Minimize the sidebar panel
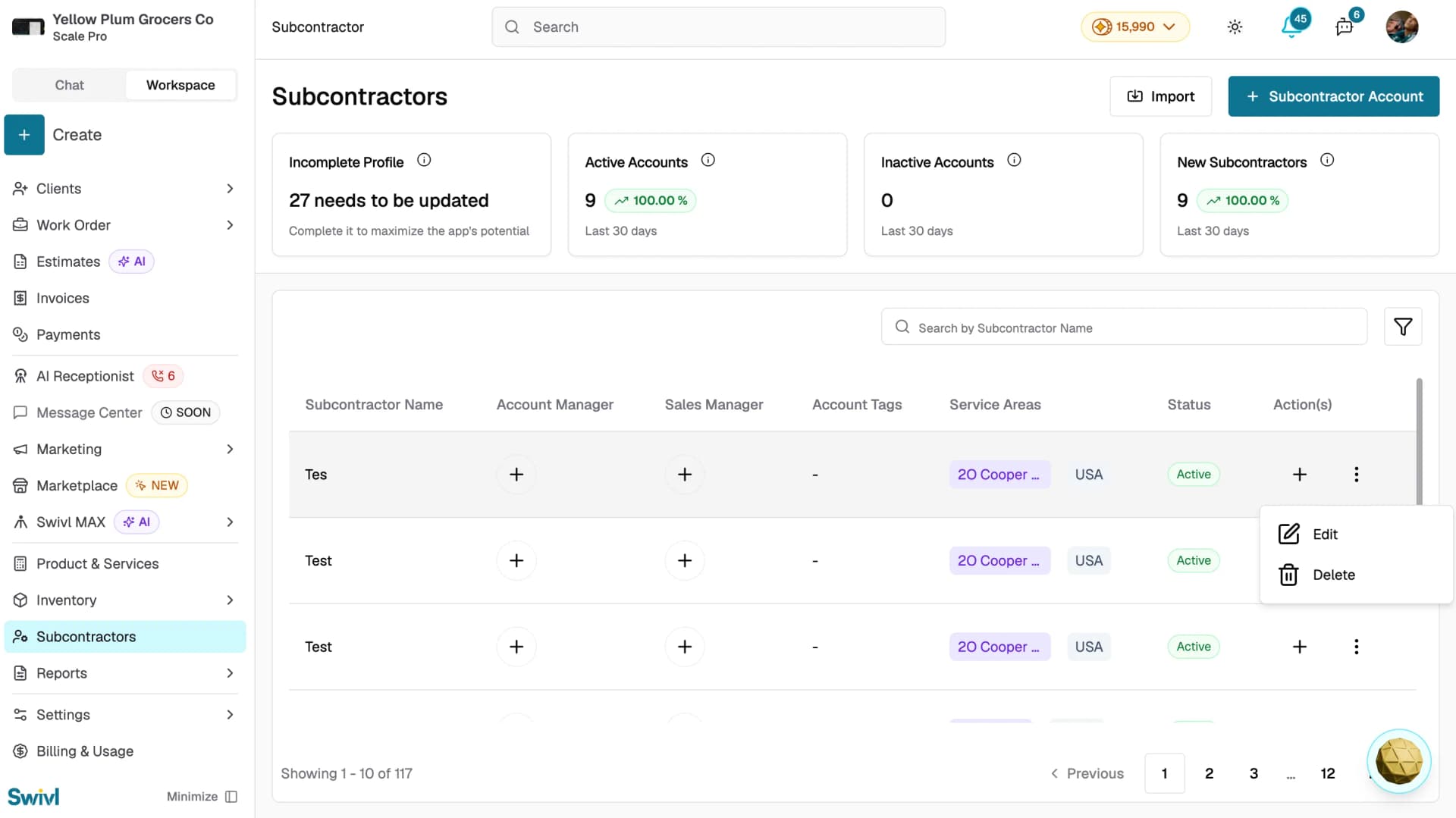1456x818 pixels. pyautogui.click(x=202, y=797)
